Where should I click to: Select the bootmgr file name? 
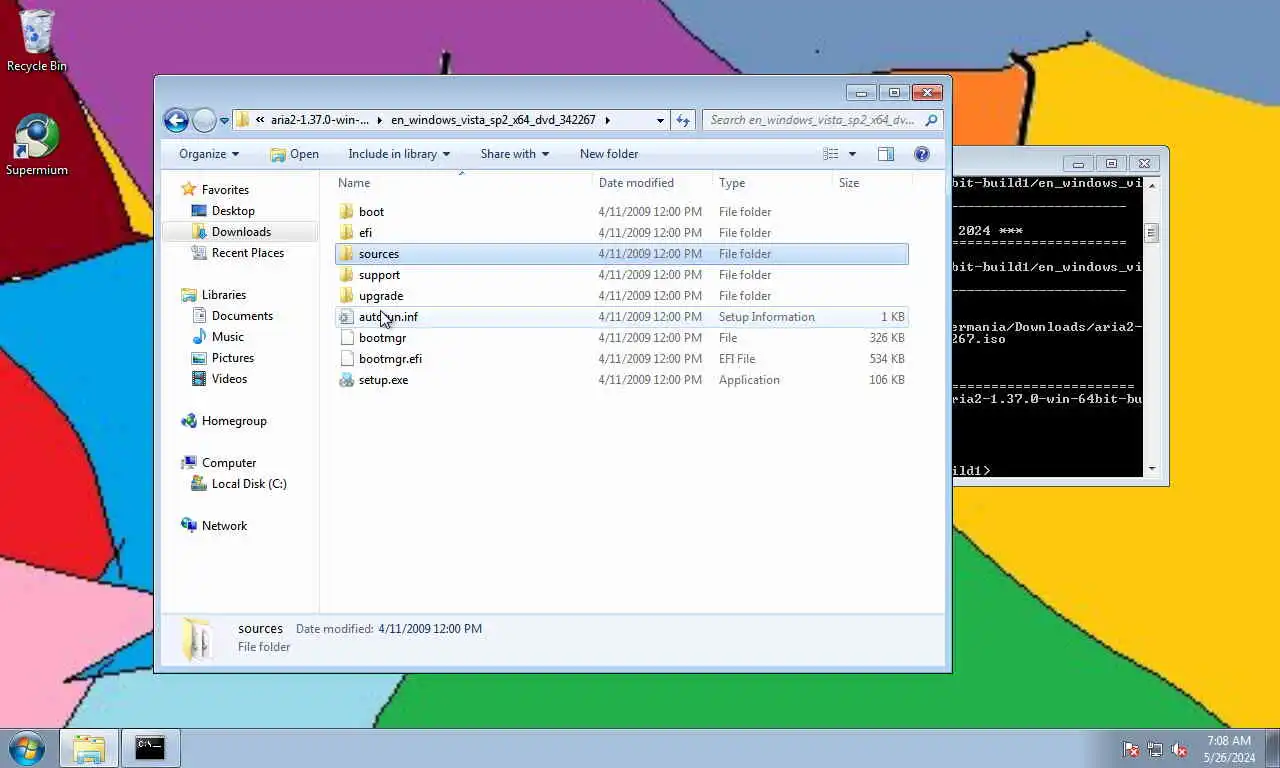pyautogui.click(x=382, y=338)
